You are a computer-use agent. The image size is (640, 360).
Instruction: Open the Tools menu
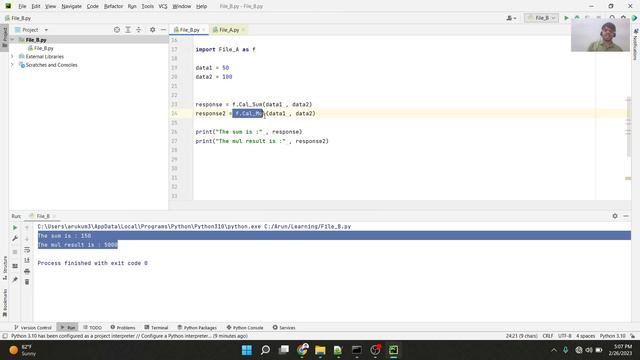tap(147, 6)
